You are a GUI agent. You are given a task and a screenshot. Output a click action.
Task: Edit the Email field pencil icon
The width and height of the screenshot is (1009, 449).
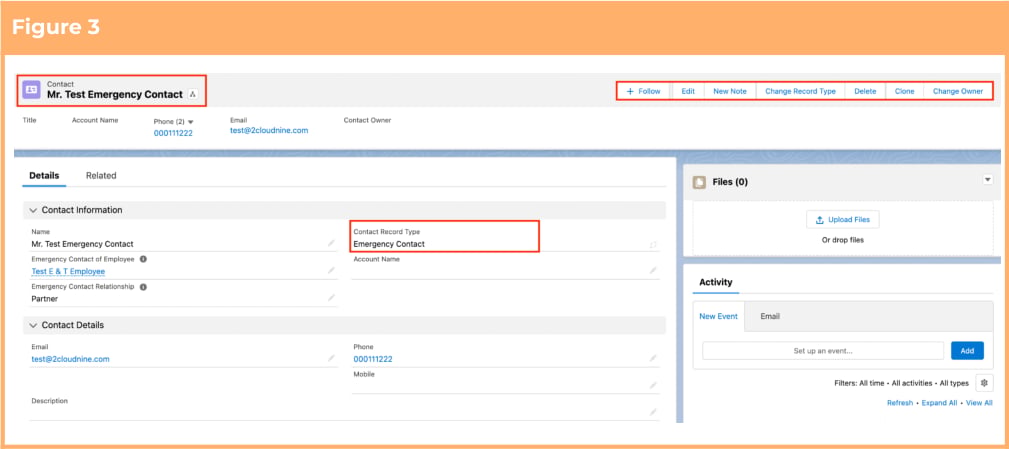click(331, 358)
